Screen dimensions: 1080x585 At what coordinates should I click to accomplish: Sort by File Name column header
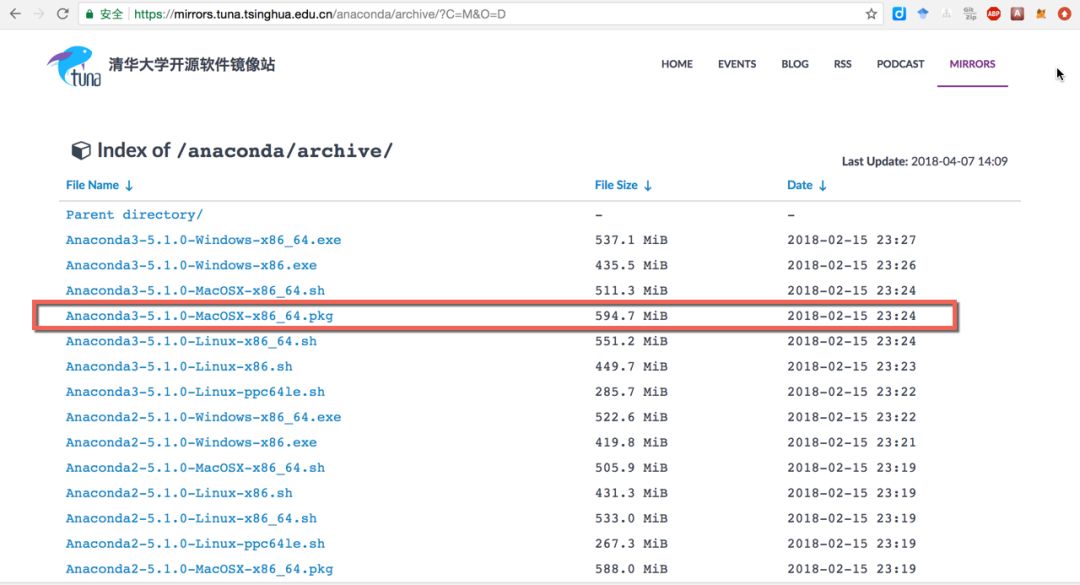coord(99,185)
